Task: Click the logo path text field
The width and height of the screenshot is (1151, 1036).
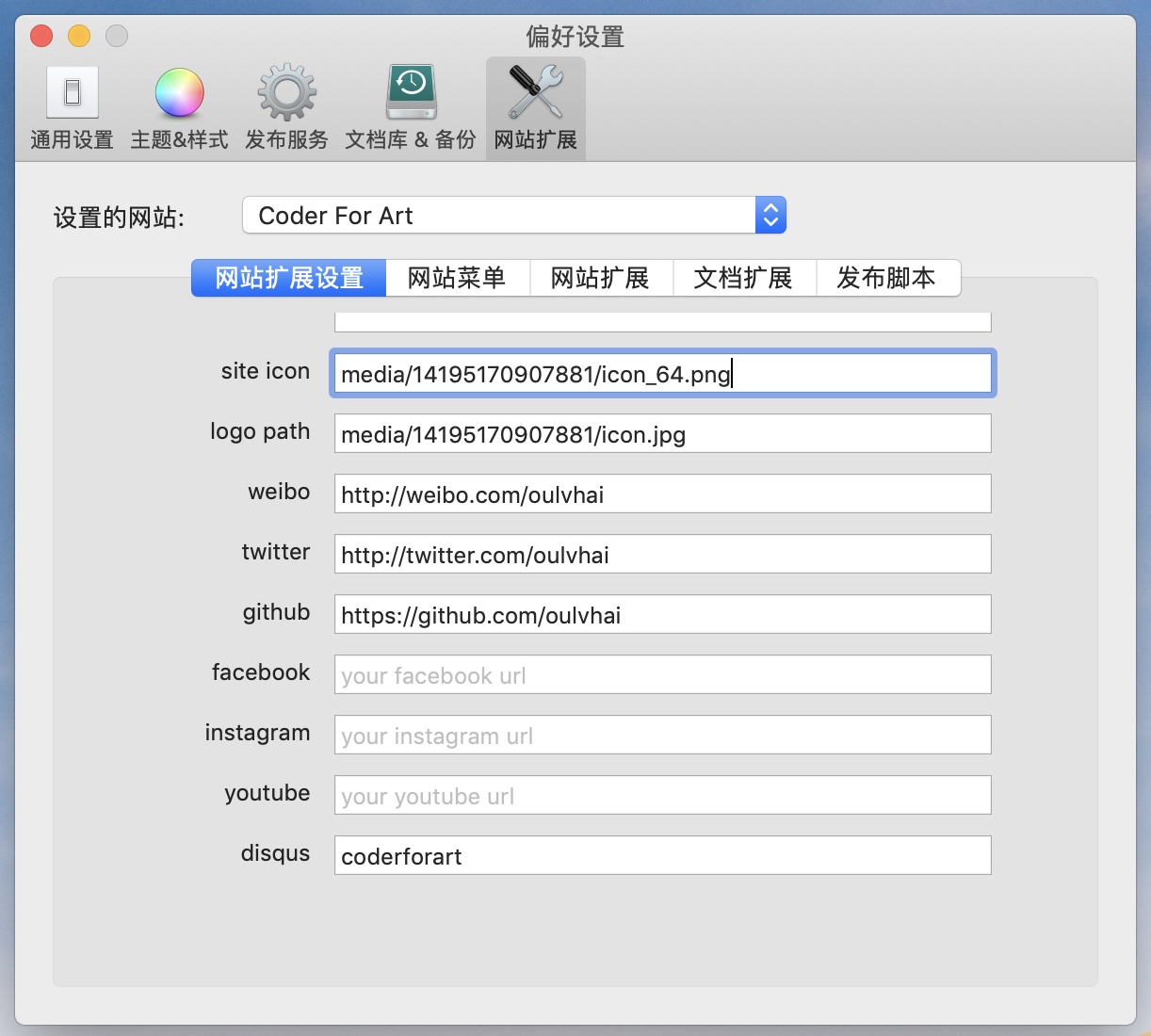Action: click(662, 434)
